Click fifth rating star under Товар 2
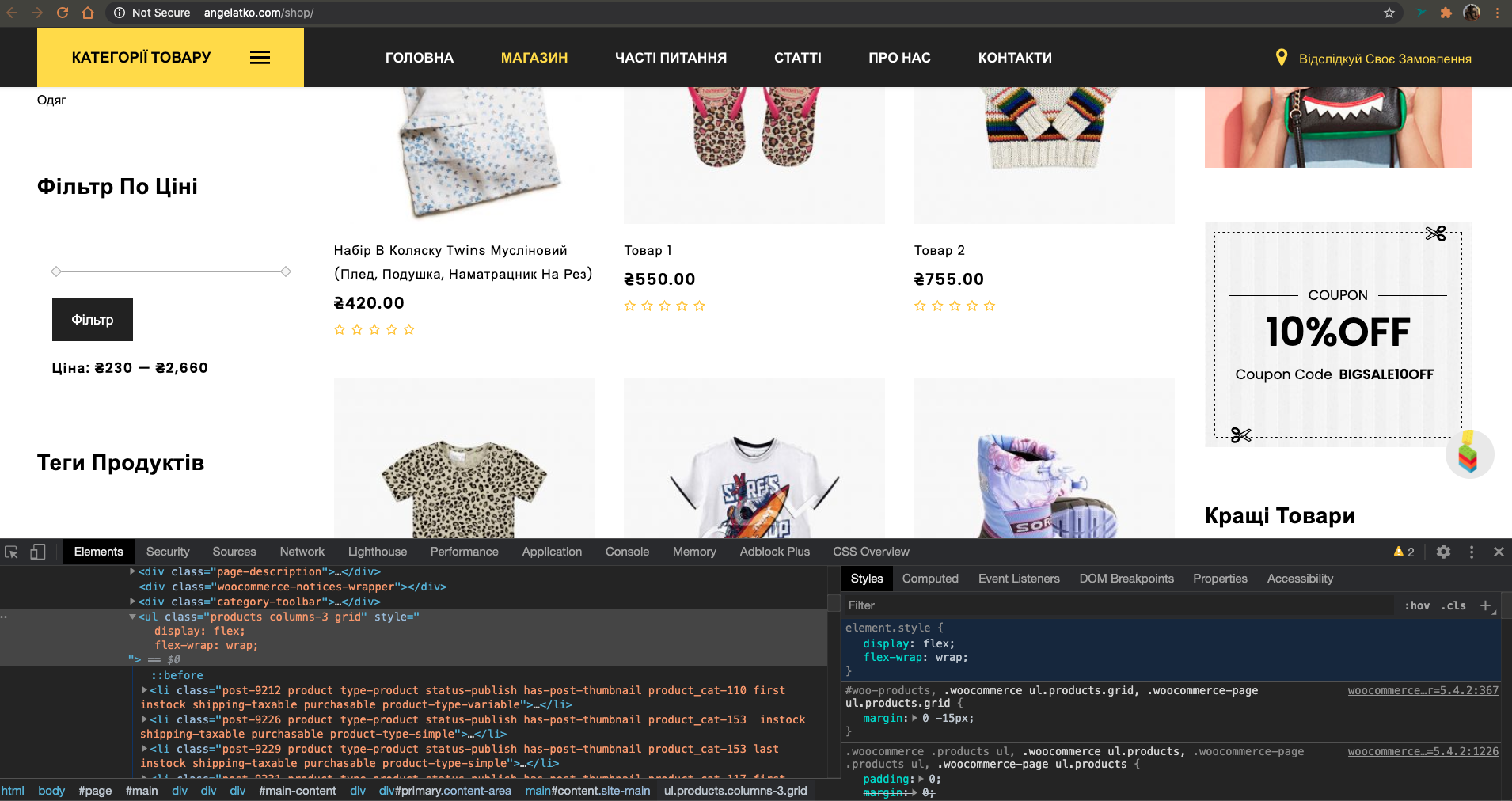Viewport: 1512px width, 801px height. pos(990,306)
